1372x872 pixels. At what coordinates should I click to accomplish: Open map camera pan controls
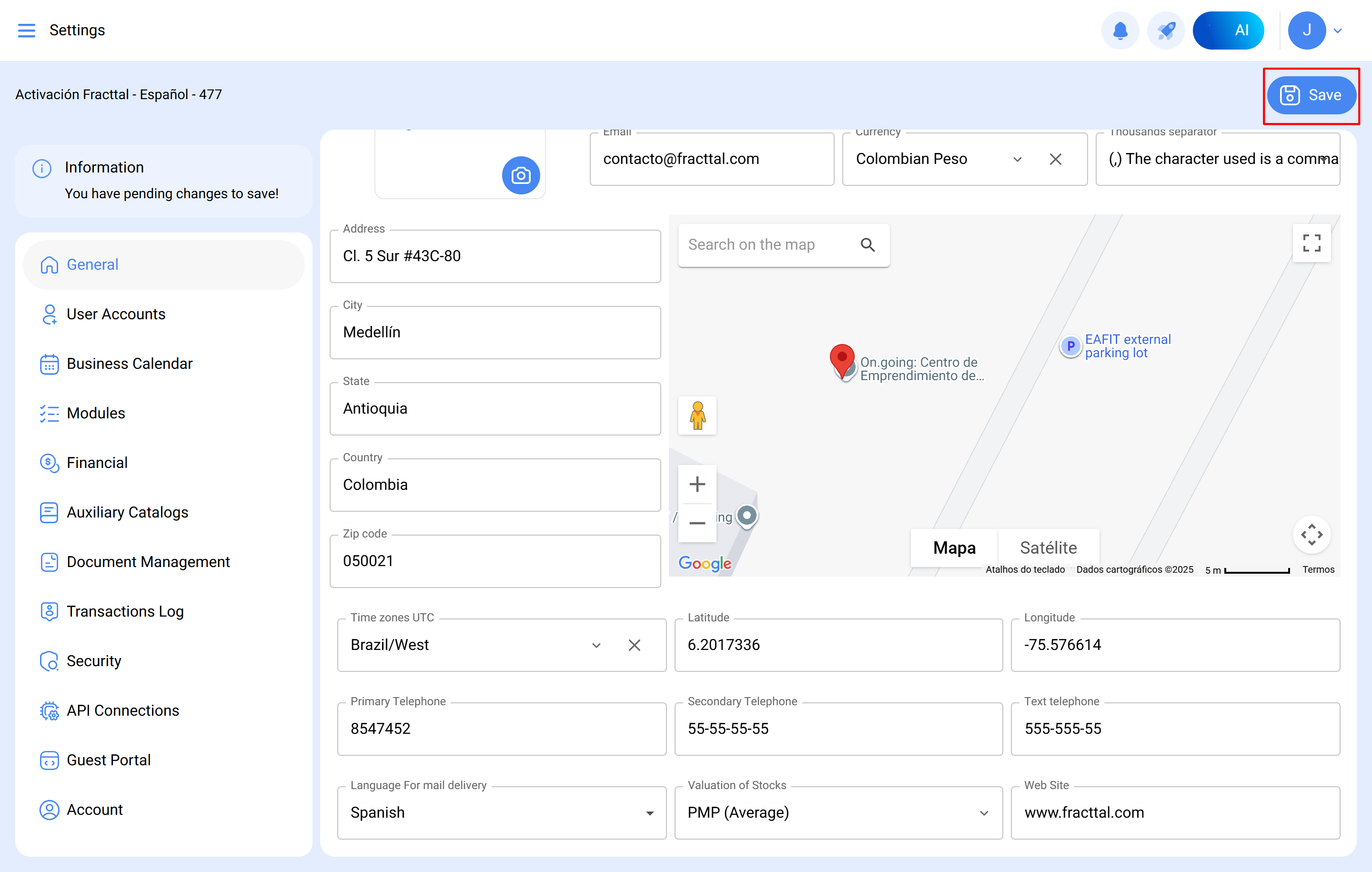(1311, 535)
